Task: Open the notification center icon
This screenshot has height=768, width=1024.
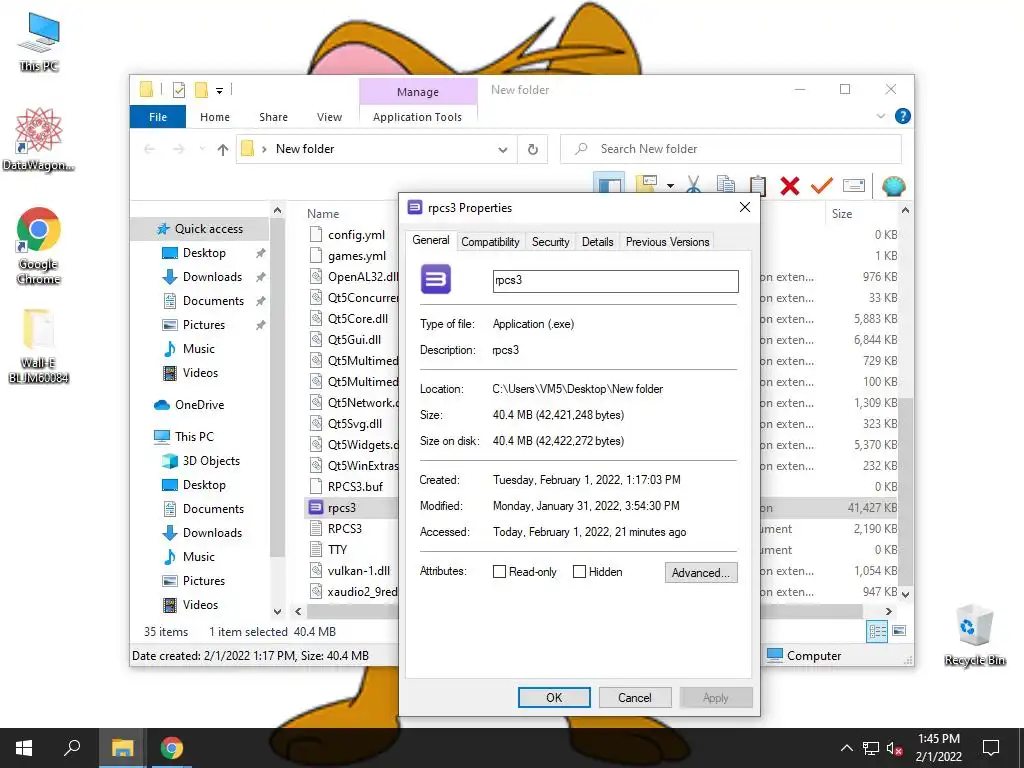Action: click(991, 748)
